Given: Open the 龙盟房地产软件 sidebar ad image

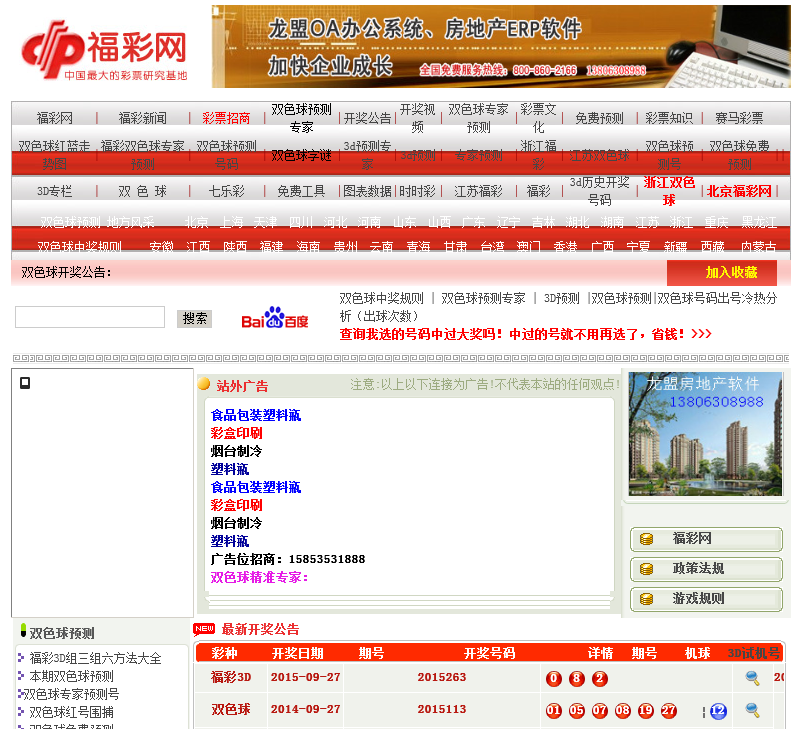Looking at the screenshot, I should [705, 433].
